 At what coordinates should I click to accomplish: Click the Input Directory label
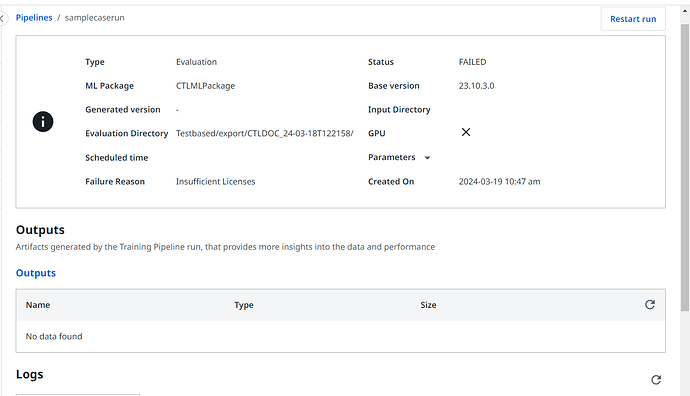click(x=399, y=110)
